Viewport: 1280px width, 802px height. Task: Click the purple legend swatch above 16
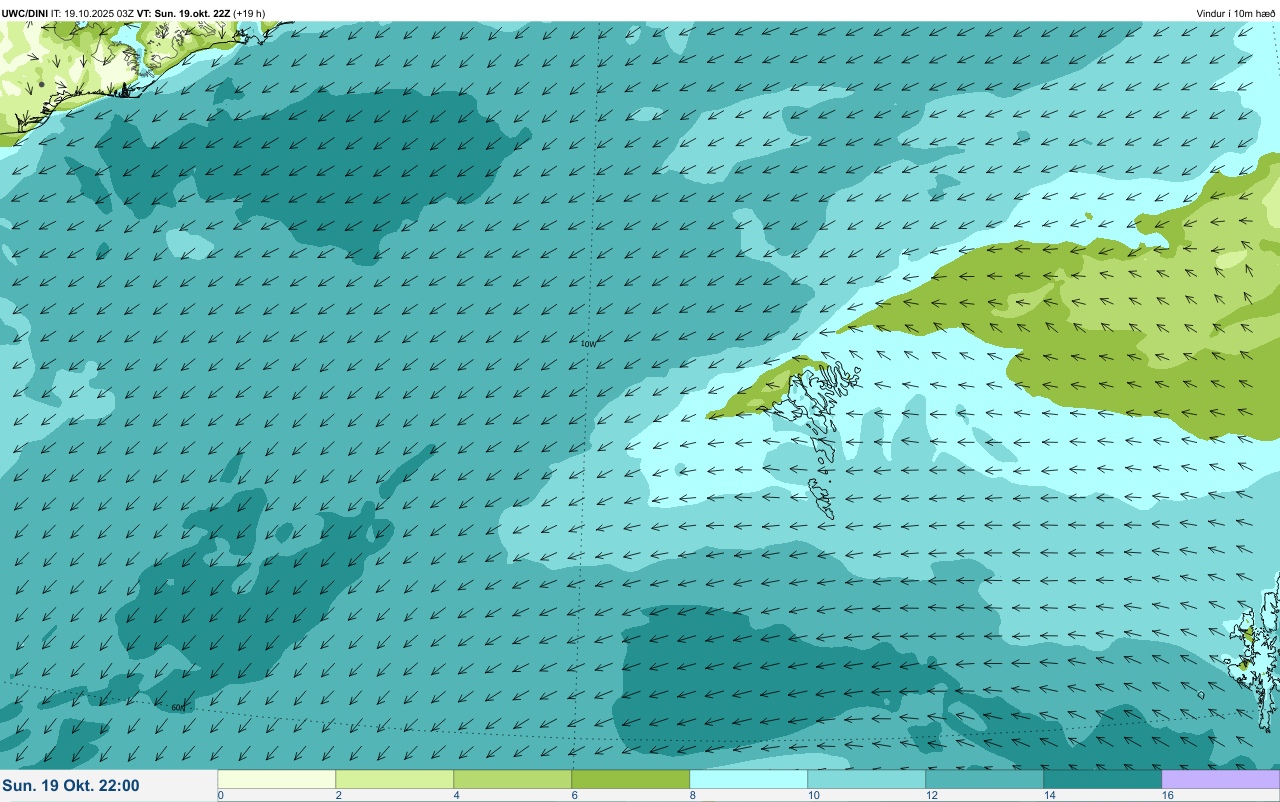click(x=1220, y=779)
